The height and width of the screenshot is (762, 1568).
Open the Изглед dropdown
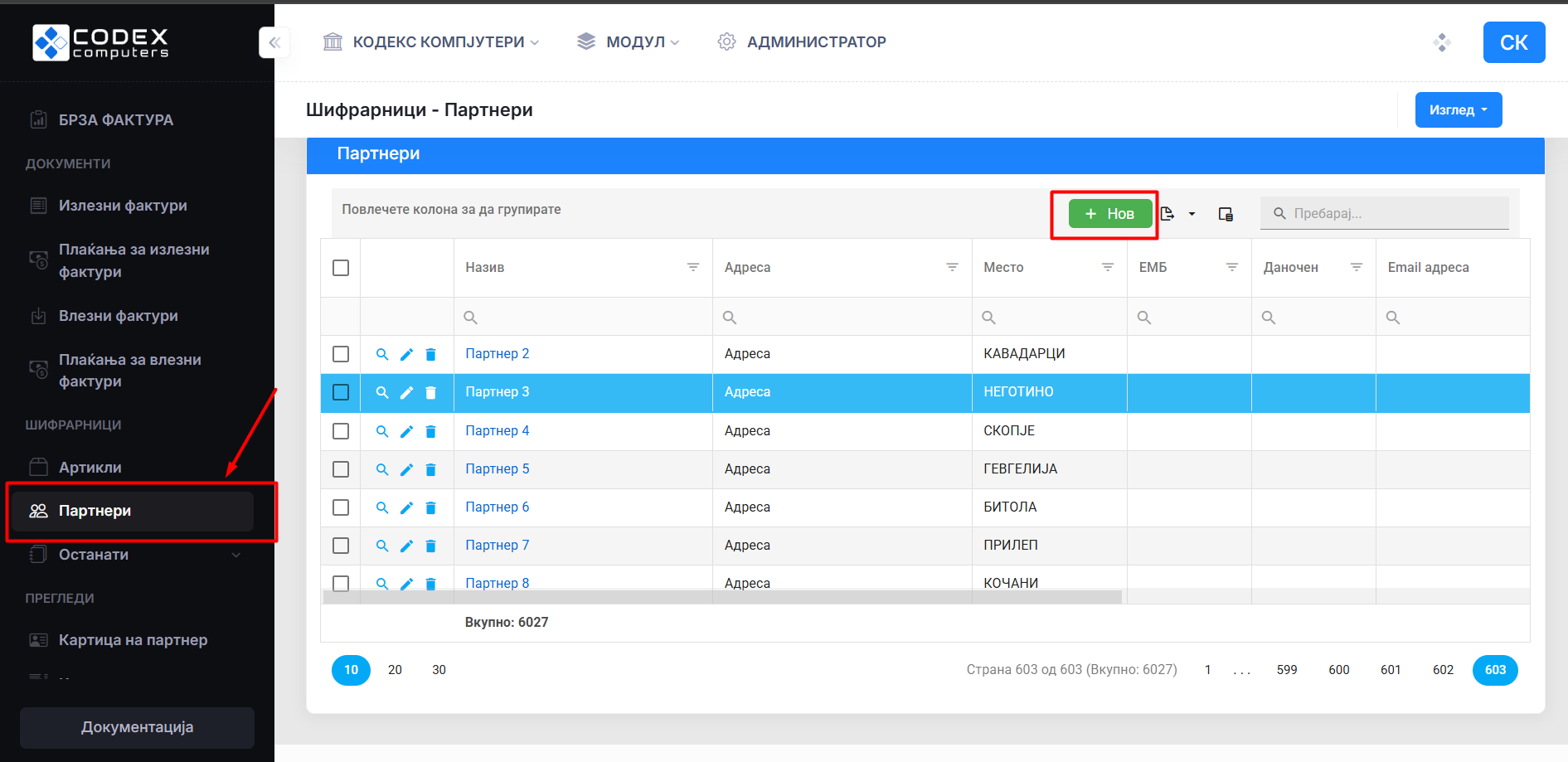pyautogui.click(x=1458, y=110)
